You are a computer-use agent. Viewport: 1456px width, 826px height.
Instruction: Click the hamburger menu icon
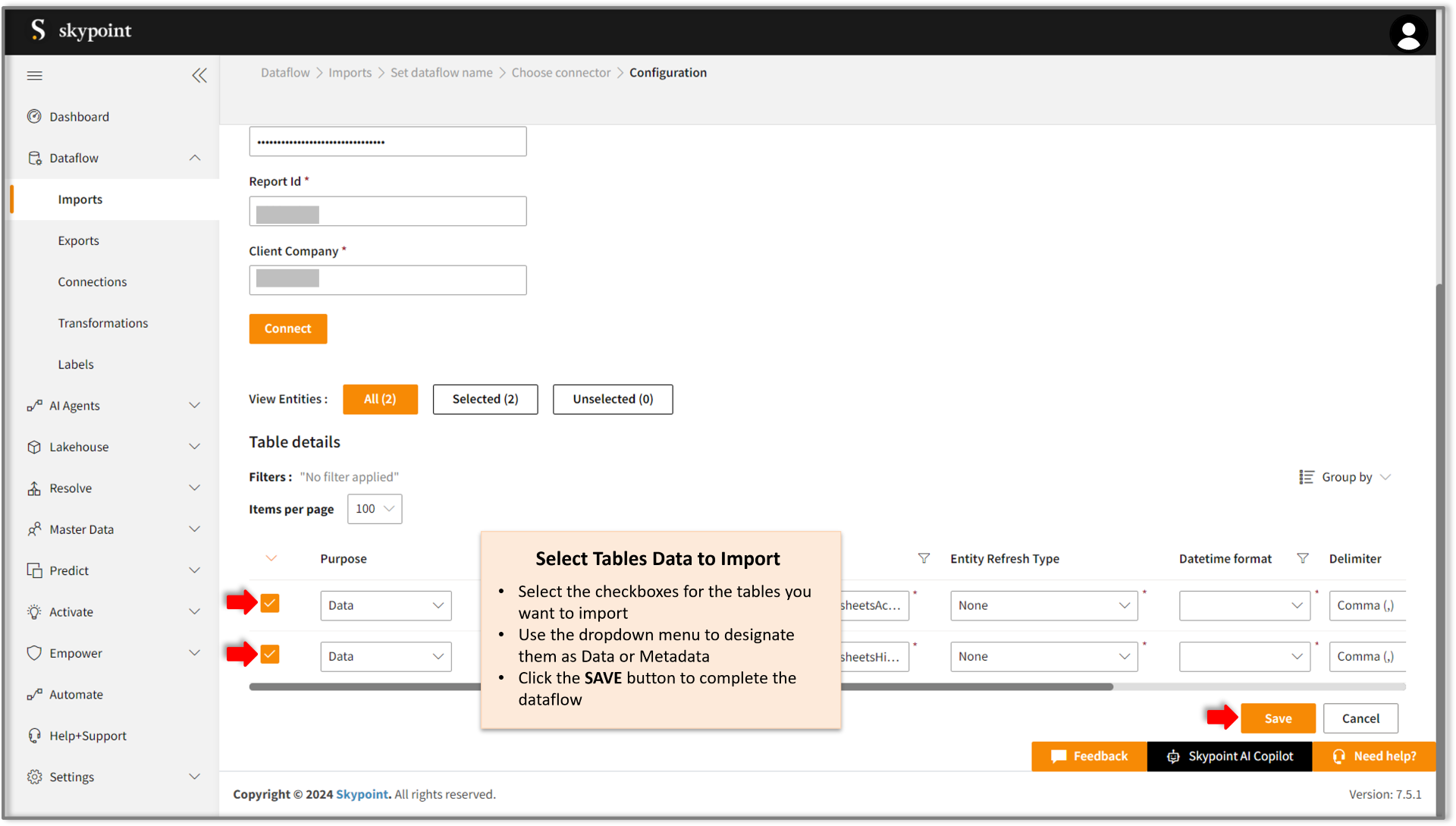click(35, 75)
